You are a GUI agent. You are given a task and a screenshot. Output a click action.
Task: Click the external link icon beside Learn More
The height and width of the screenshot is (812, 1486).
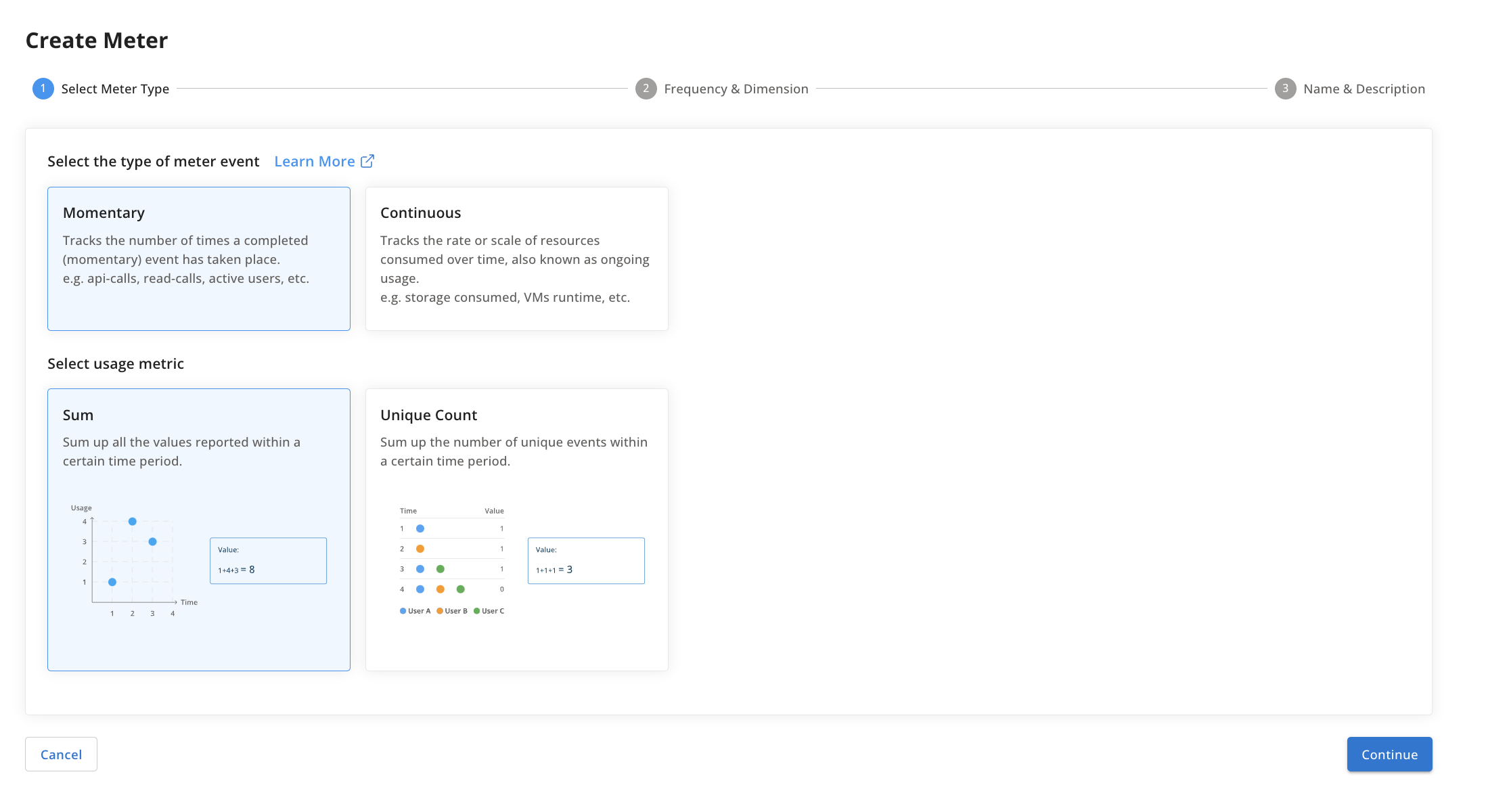click(367, 161)
